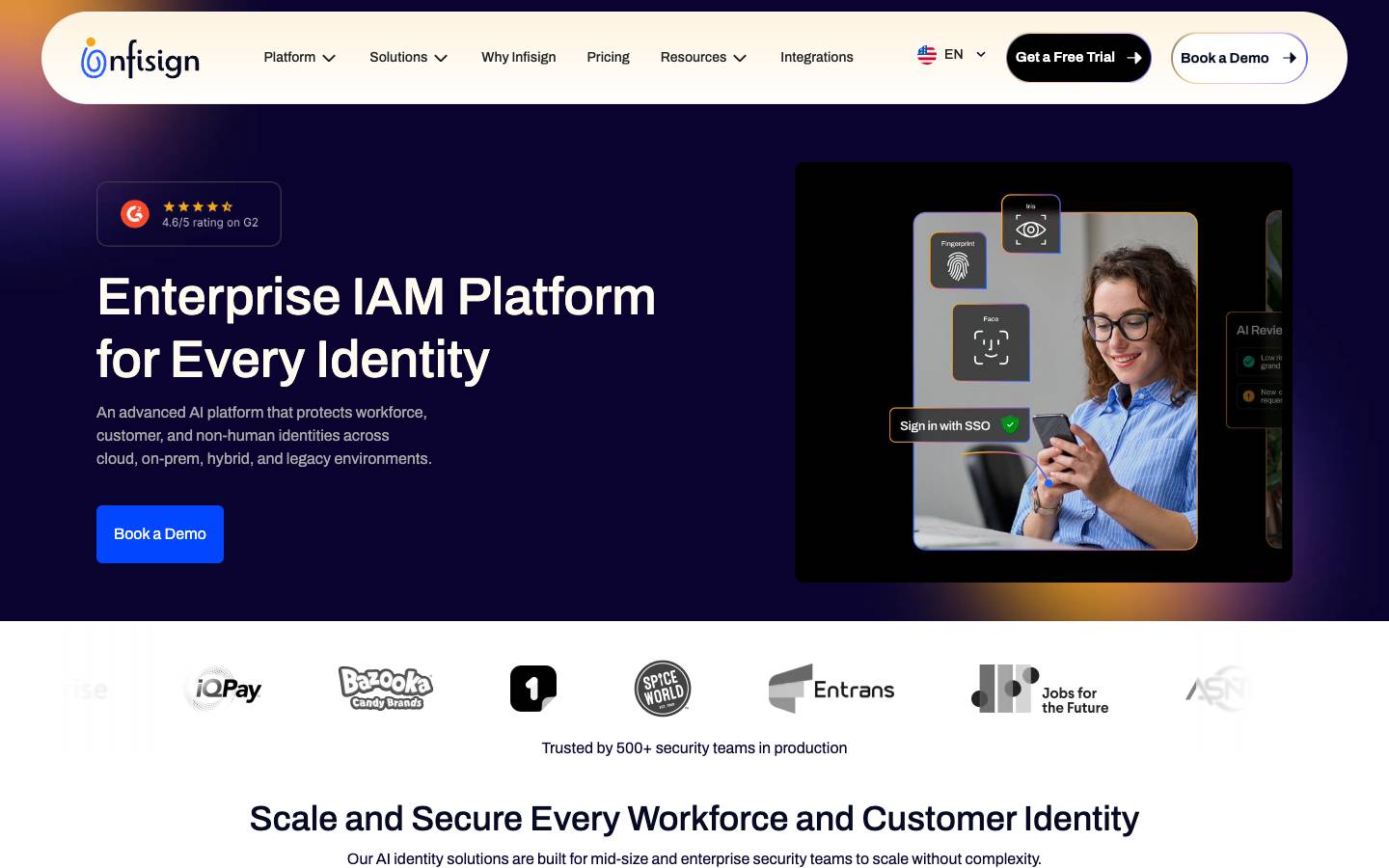Viewport: 1389px width, 868px height.
Task: Click the iQPay logo
Action: tap(224, 689)
